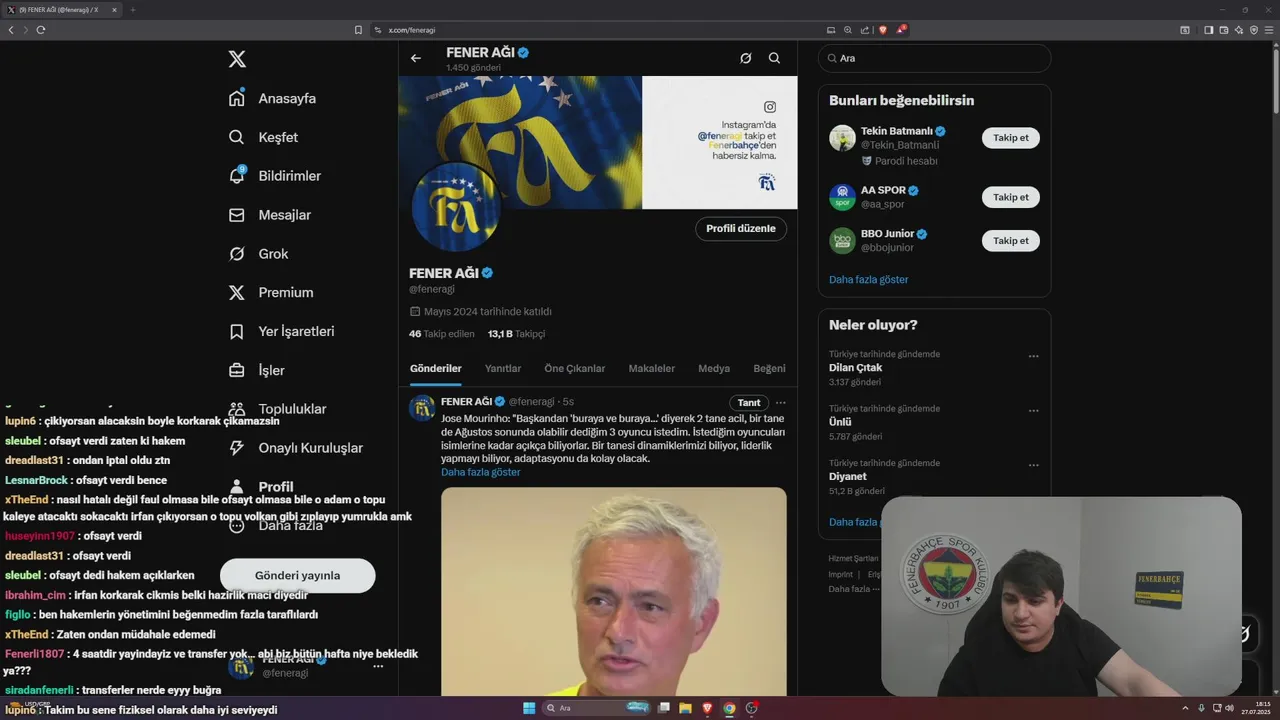Image resolution: width=1280 pixels, height=720 pixels.
Task: Click the Brave Rewards triangle icon
Action: (900, 30)
